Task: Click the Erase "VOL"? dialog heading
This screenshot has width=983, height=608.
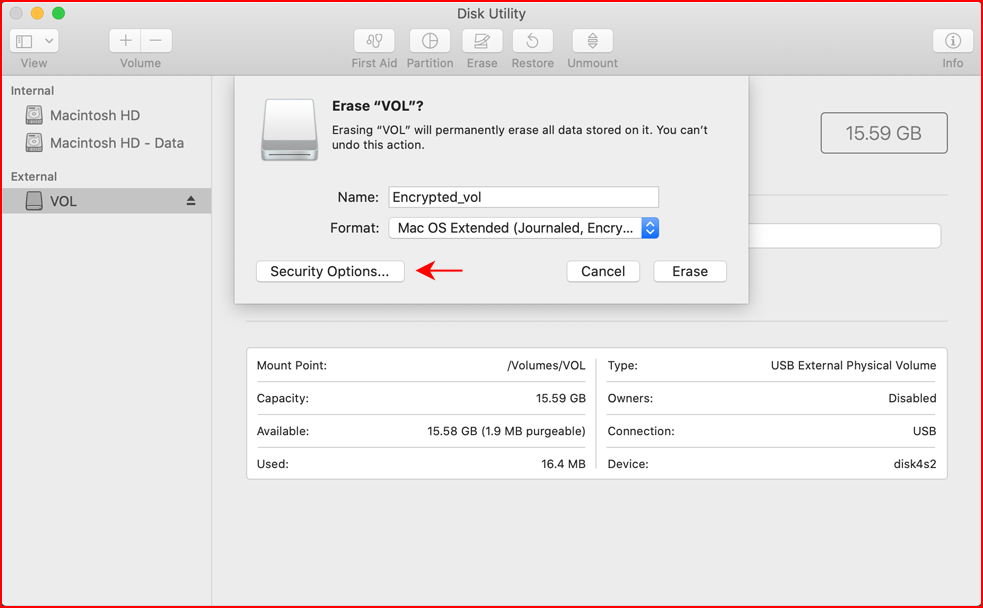Action: [377, 106]
